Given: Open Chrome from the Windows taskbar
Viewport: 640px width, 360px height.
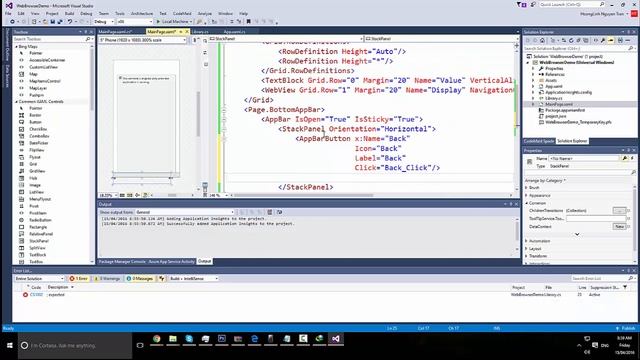Looking at the screenshot, I should [157, 339].
